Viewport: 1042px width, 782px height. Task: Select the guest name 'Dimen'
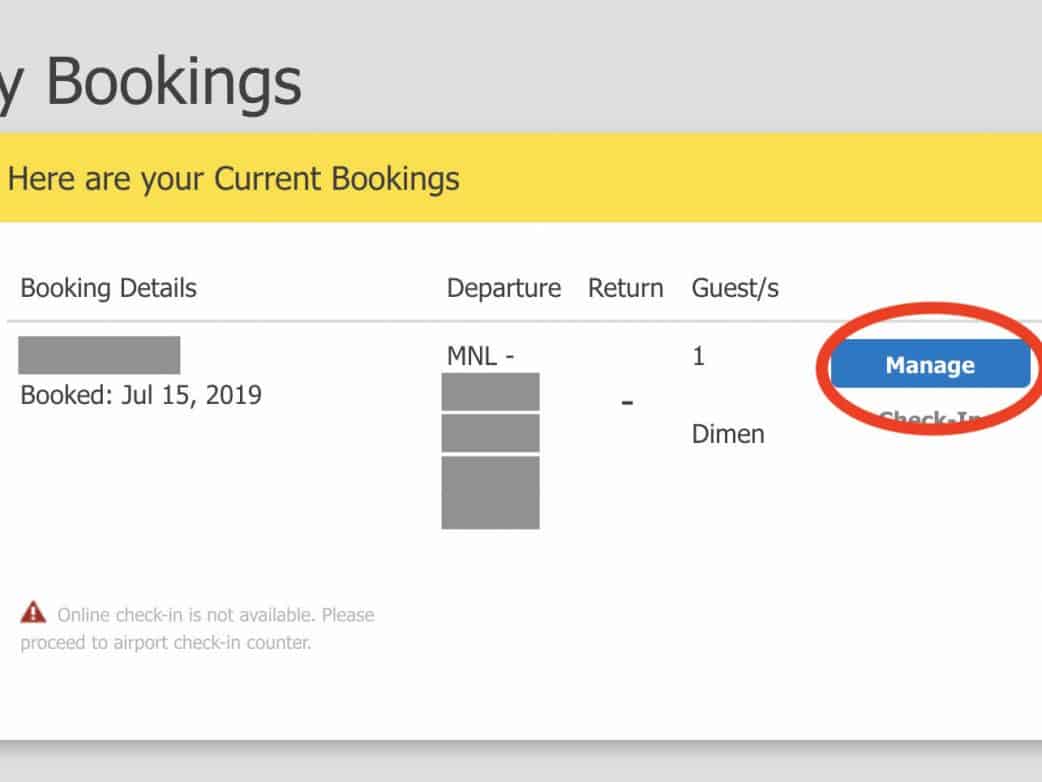coord(728,434)
